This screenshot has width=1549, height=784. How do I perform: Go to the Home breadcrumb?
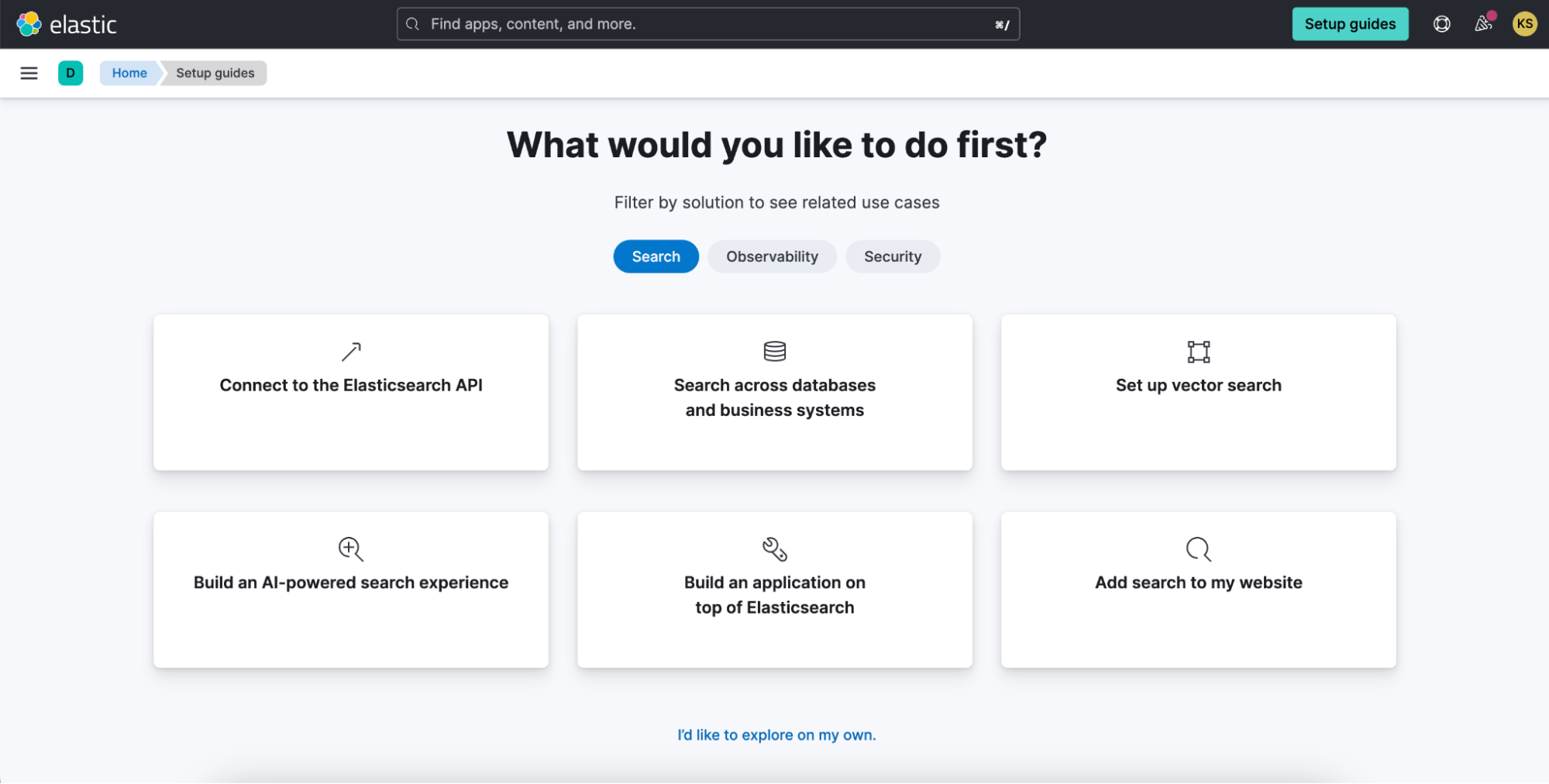pyautogui.click(x=129, y=73)
